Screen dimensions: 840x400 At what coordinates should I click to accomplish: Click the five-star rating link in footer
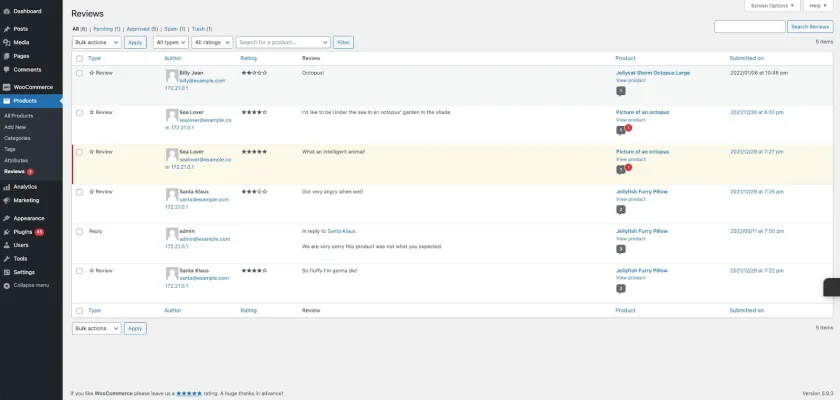pyautogui.click(x=189, y=393)
